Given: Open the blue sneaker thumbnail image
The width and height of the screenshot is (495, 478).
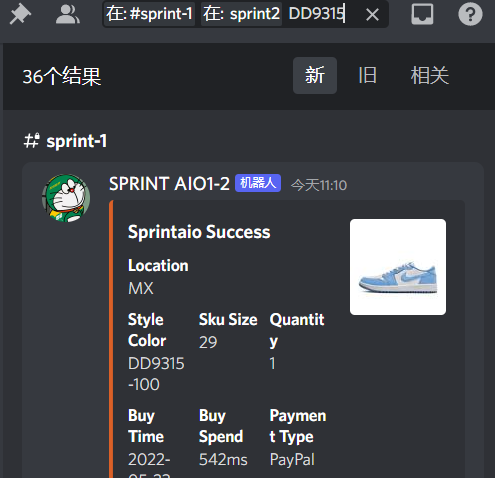Looking at the screenshot, I should click(x=398, y=267).
